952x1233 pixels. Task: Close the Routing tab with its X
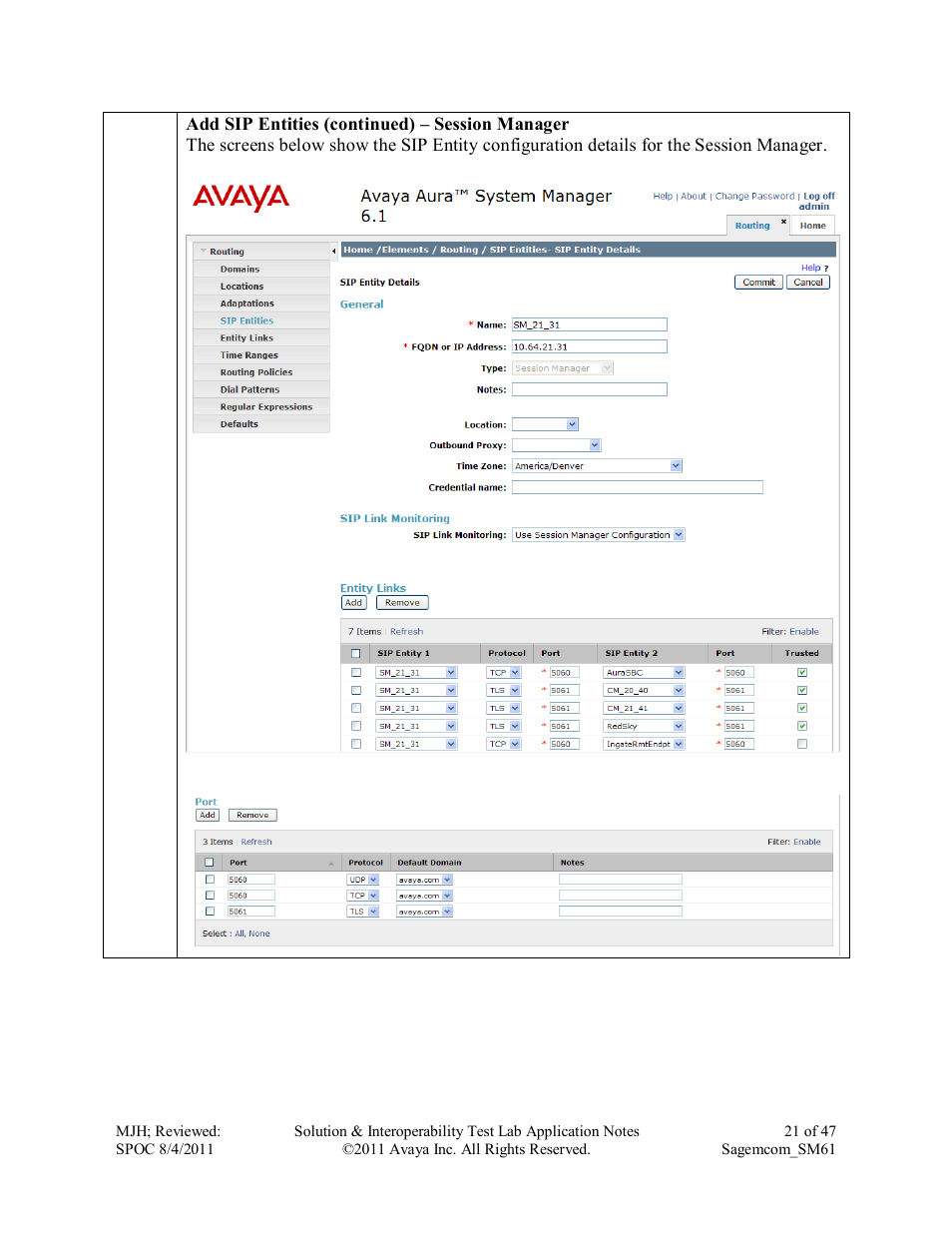(x=783, y=222)
